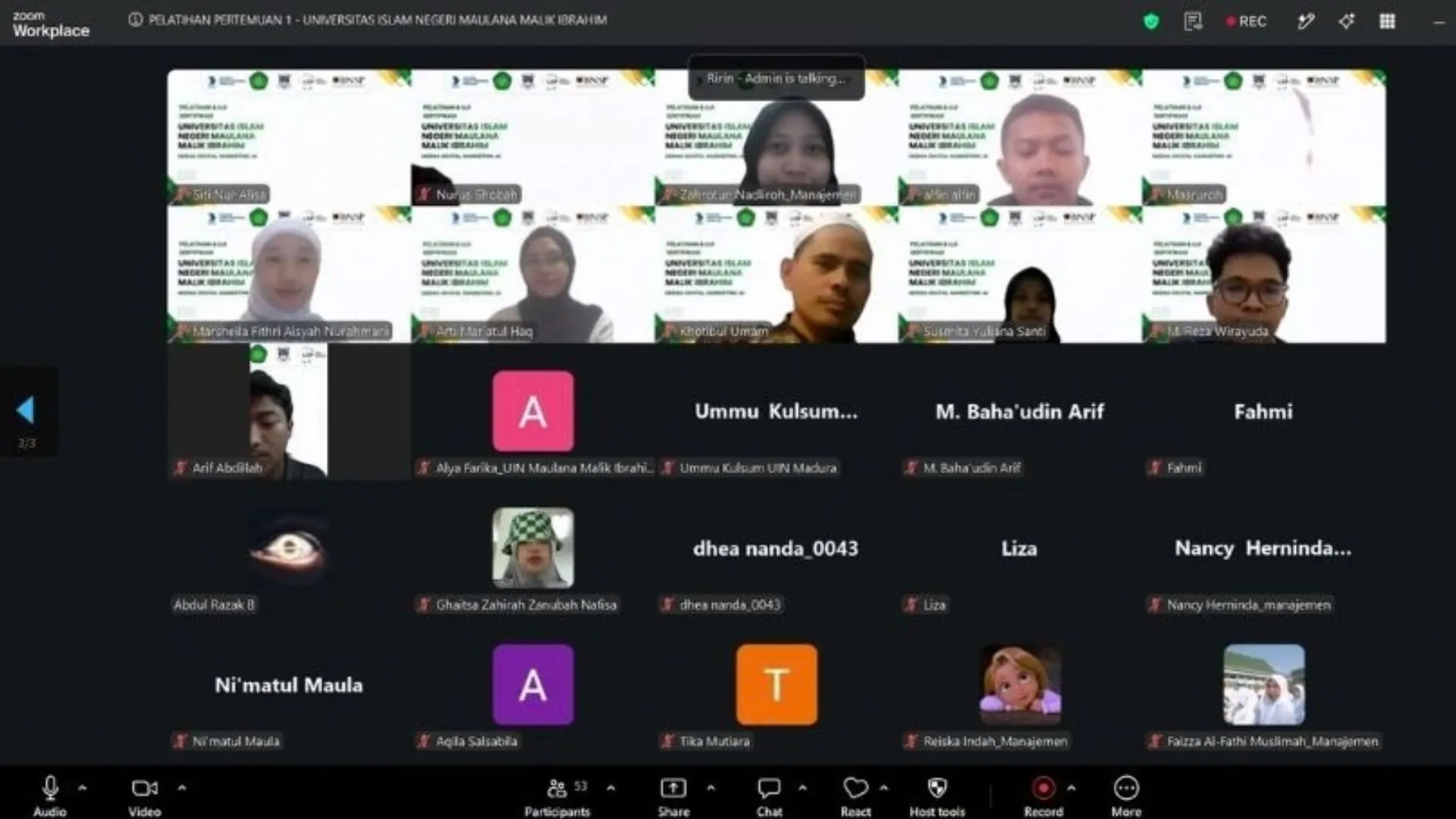
Task: Click Ghaitsa Zahirah profile picture
Action: click(533, 548)
